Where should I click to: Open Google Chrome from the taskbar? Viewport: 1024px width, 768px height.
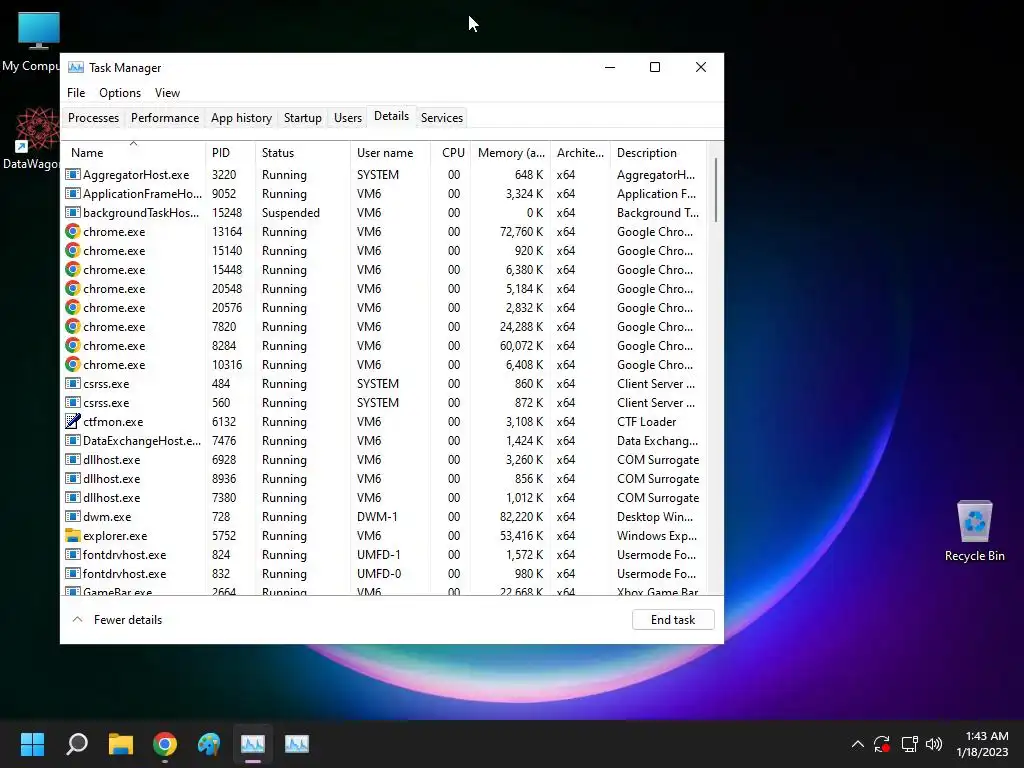click(x=165, y=744)
